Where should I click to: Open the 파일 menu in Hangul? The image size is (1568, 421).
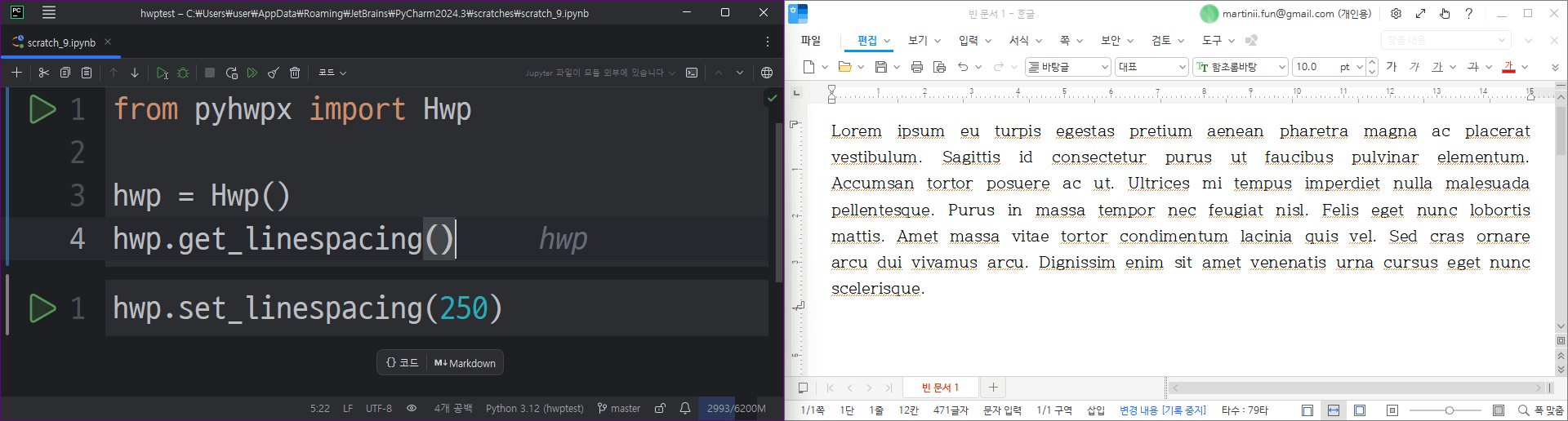[811, 40]
